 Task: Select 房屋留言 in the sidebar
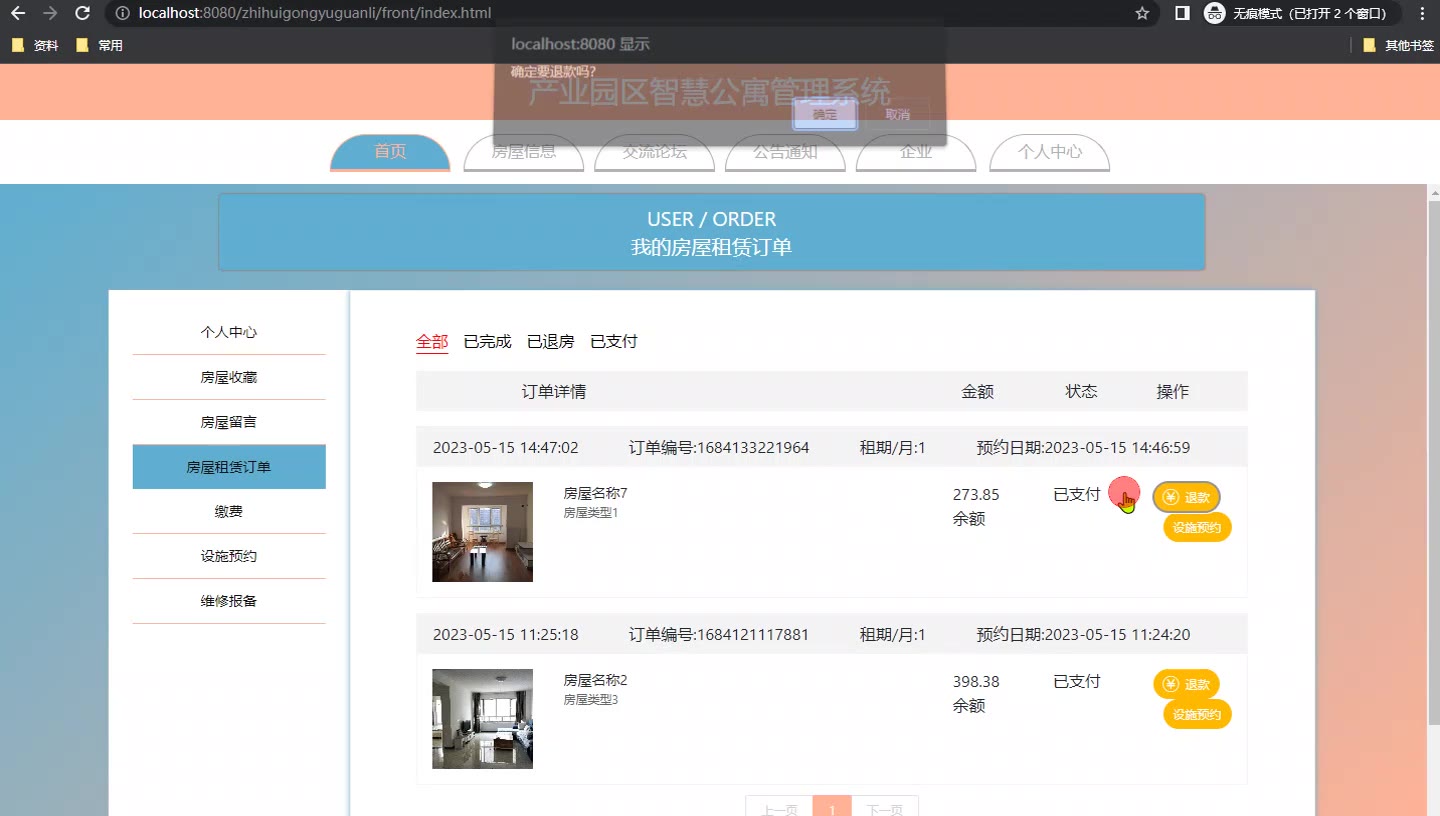coord(229,422)
